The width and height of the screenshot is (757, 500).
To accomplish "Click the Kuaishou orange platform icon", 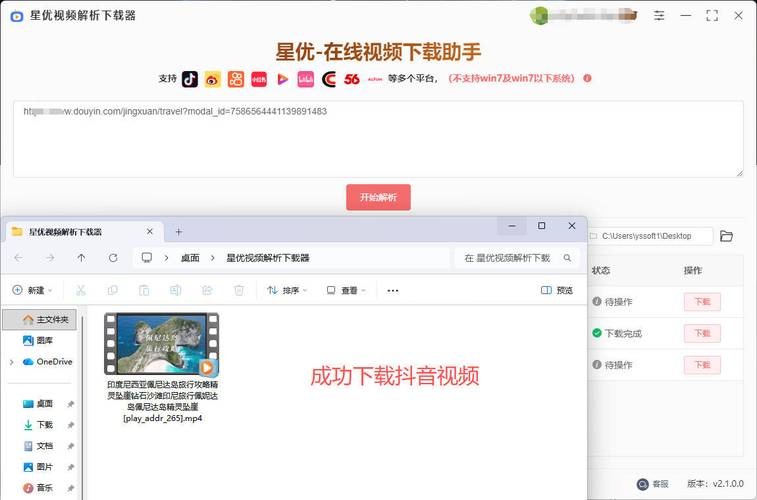I will pyautogui.click(x=236, y=79).
